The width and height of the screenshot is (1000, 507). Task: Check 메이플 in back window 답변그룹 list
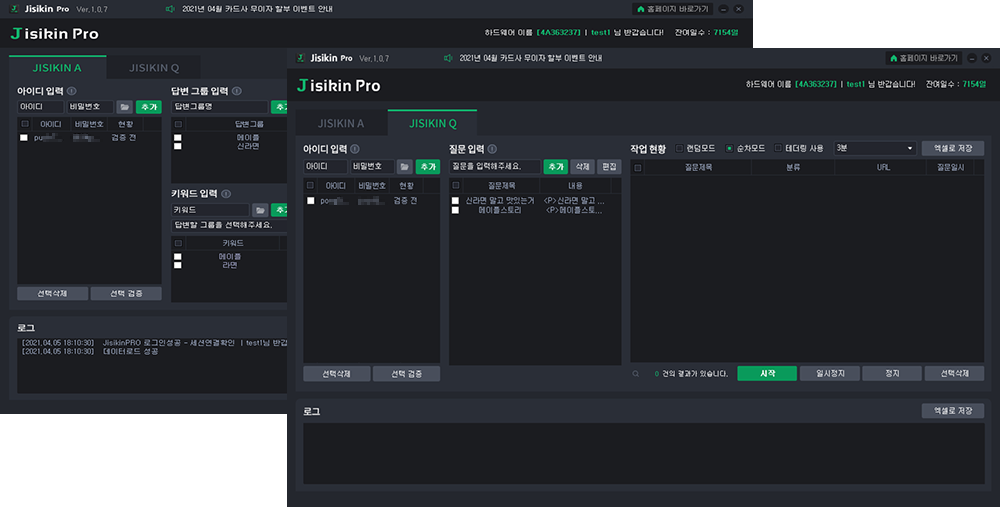coord(177,138)
